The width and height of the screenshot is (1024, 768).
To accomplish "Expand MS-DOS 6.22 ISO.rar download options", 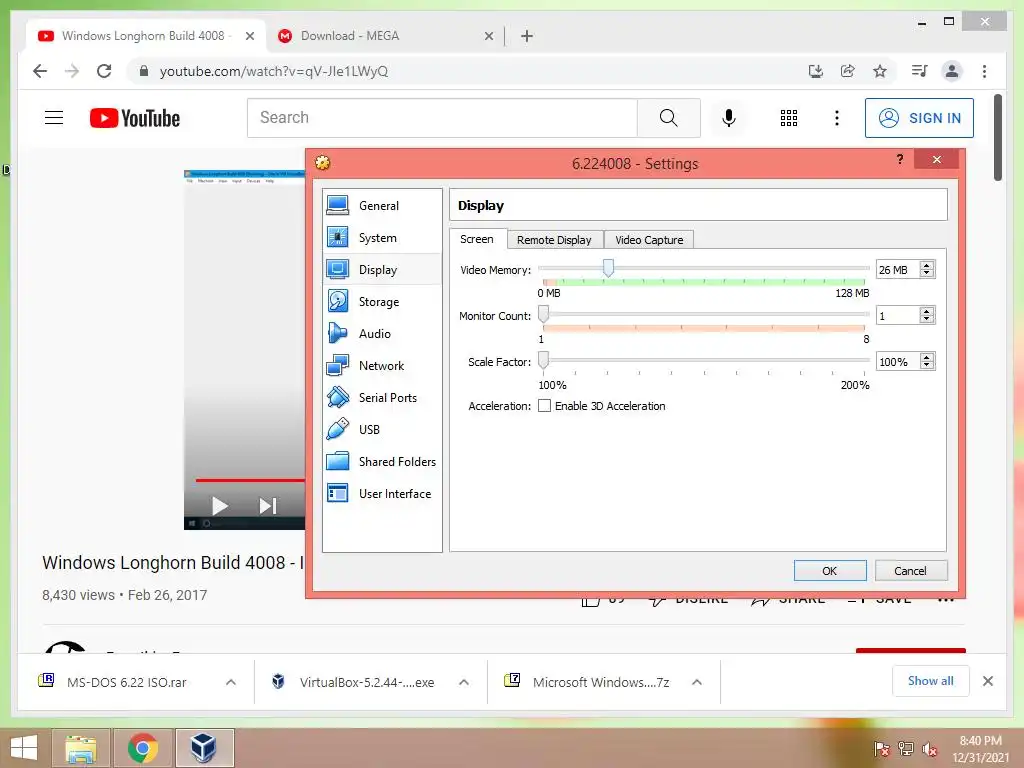I will (231, 682).
